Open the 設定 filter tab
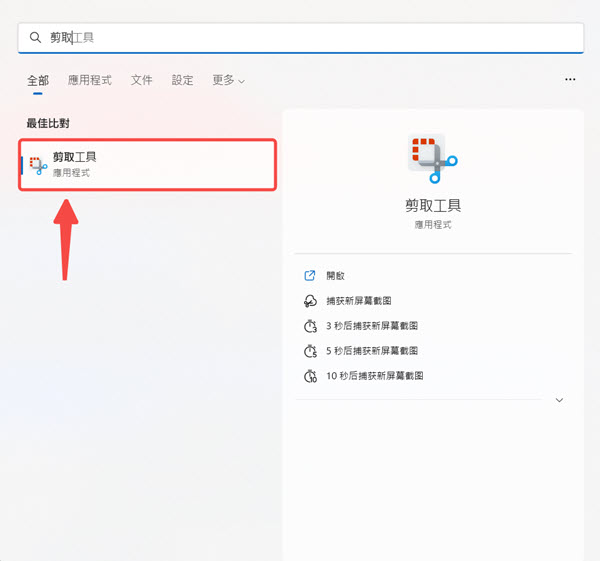 tap(182, 80)
